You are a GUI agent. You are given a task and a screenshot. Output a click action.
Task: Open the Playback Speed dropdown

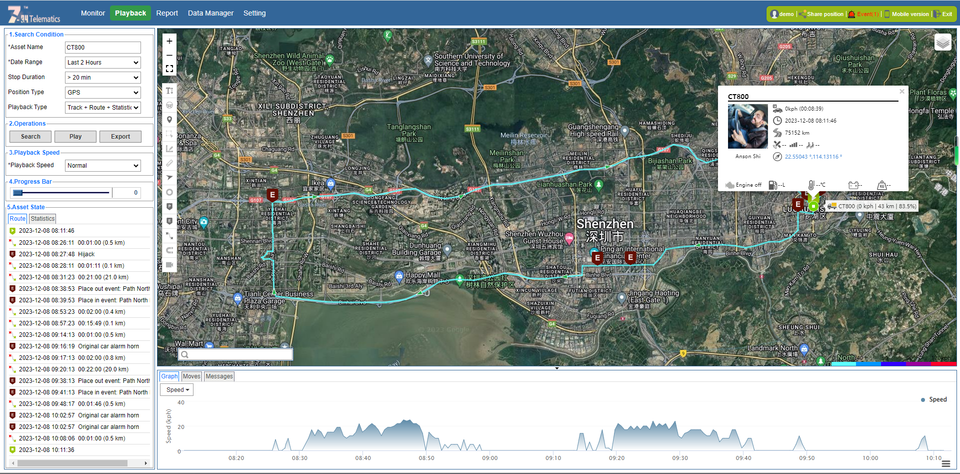point(102,166)
